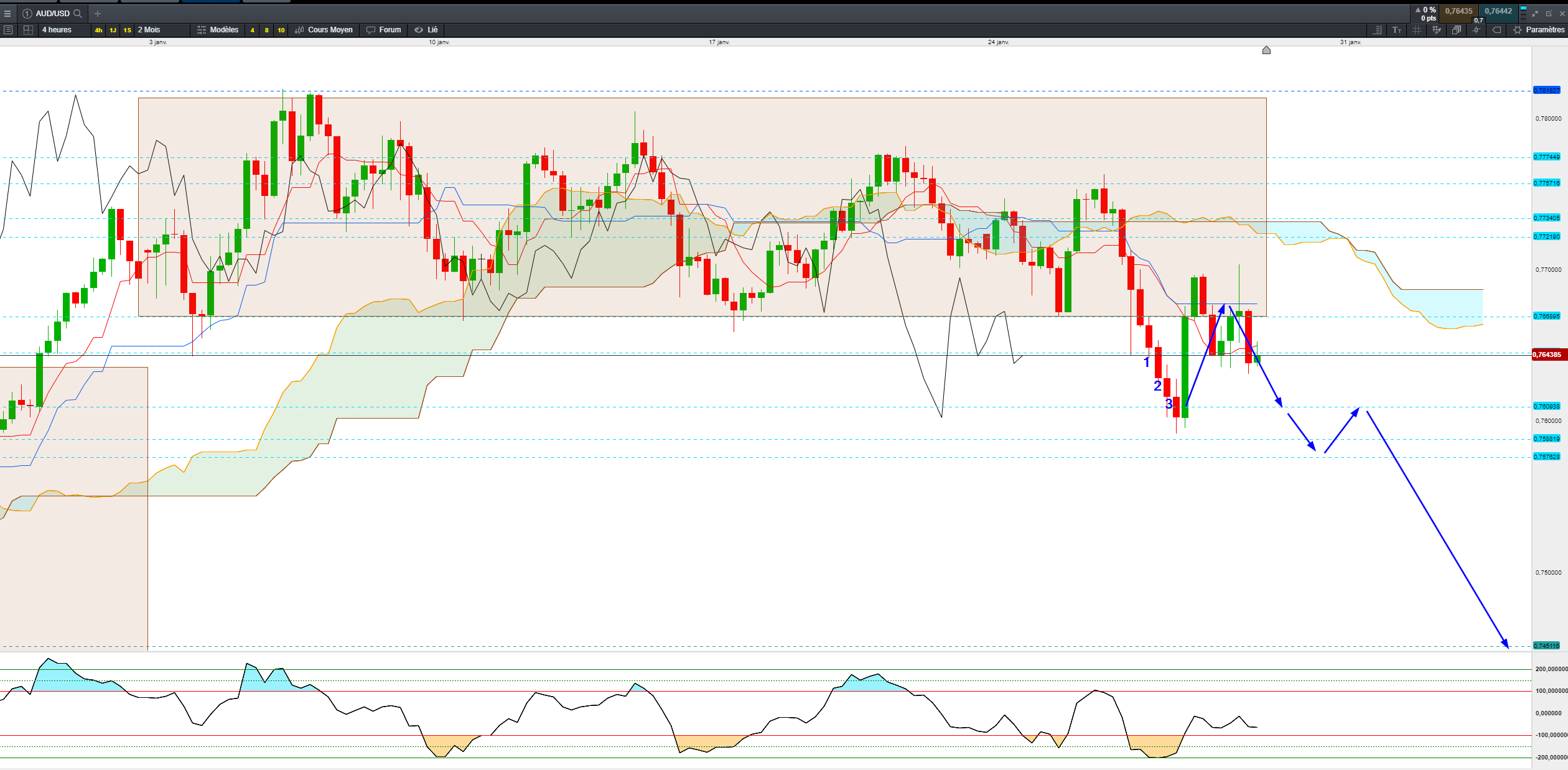Open the Cours Moyen price type dropdown
The height and width of the screenshot is (770, 1568).
pyautogui.click(x=324, y=30)
